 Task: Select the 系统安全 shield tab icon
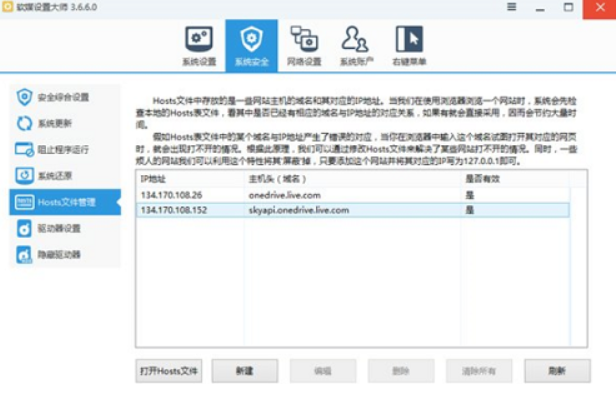click(251, 39)
